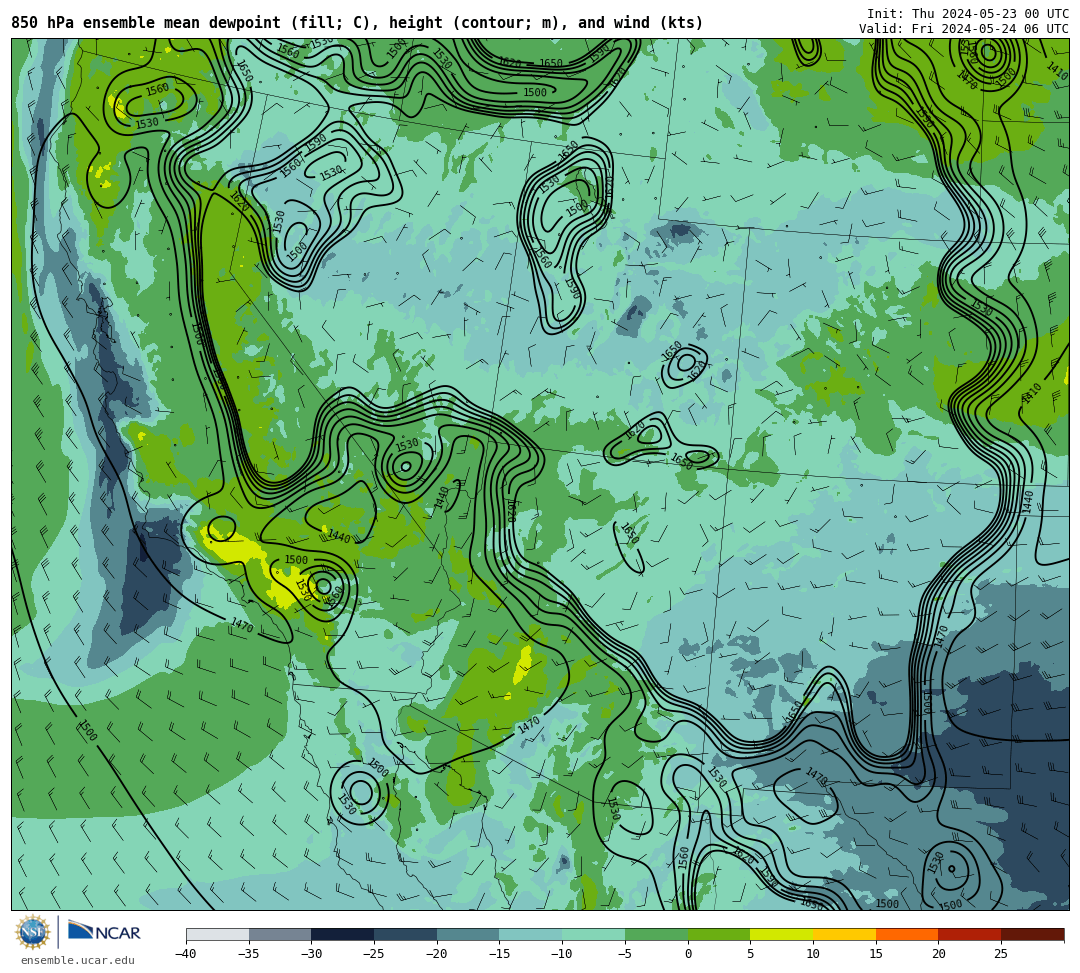Select the Init: Thu 2024-05-23 00 UTC text
The height and width of the screenshot is (973, 1080).
pyautogui.click(x=968, y=14)
